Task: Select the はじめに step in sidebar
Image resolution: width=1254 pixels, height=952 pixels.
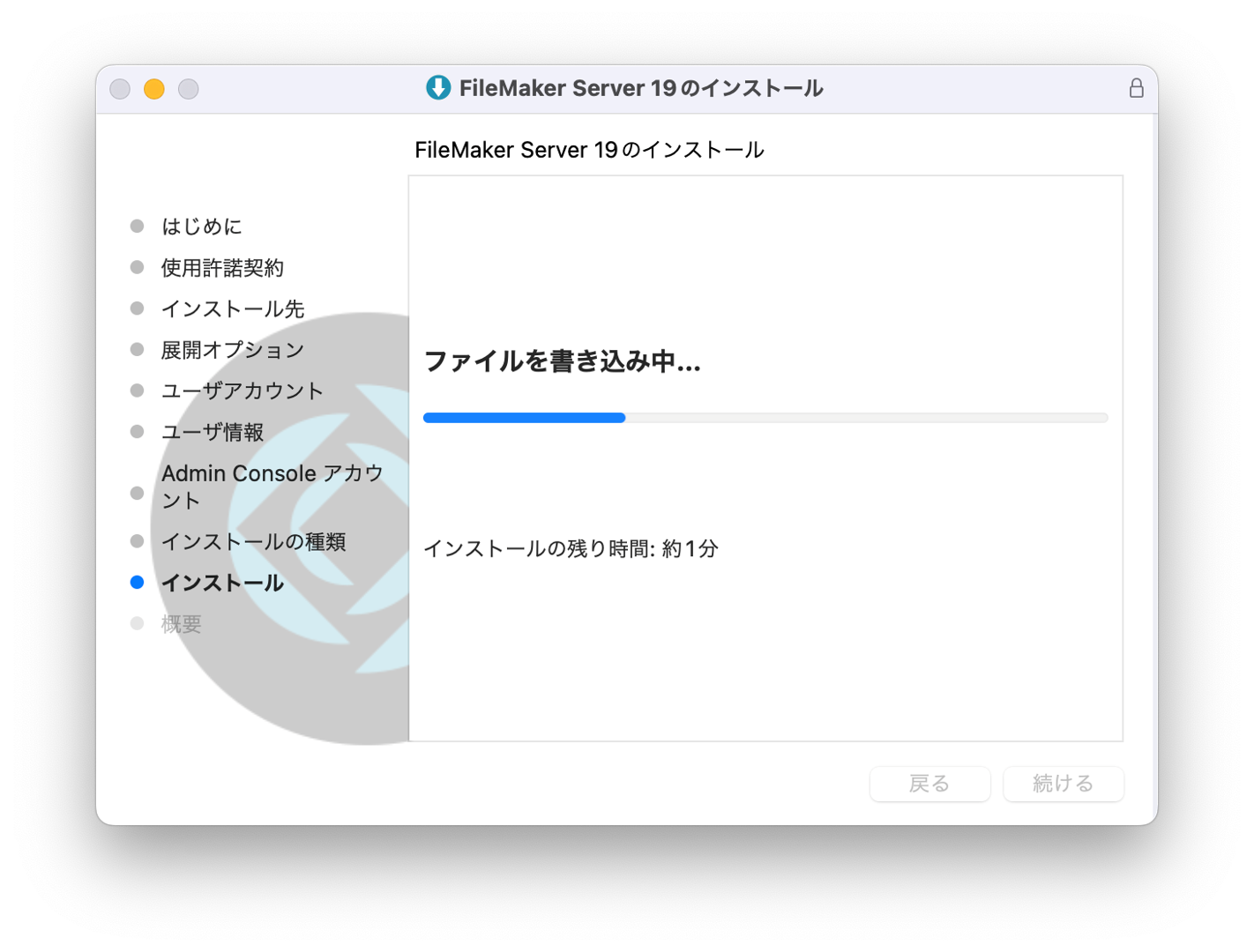Action: (x=201, y=227)
